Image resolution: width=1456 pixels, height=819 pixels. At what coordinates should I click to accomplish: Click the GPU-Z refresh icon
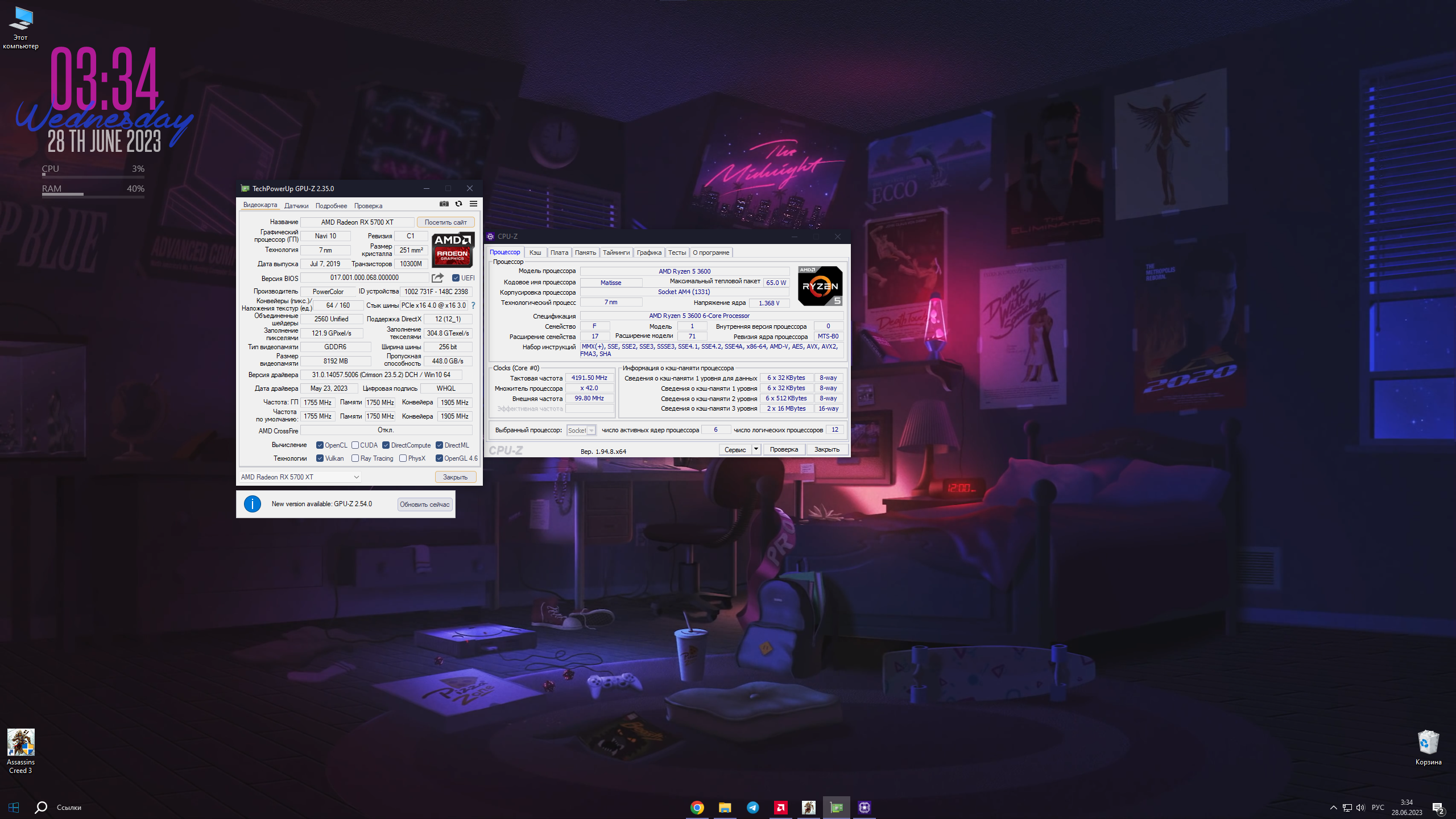pos(458,204)
